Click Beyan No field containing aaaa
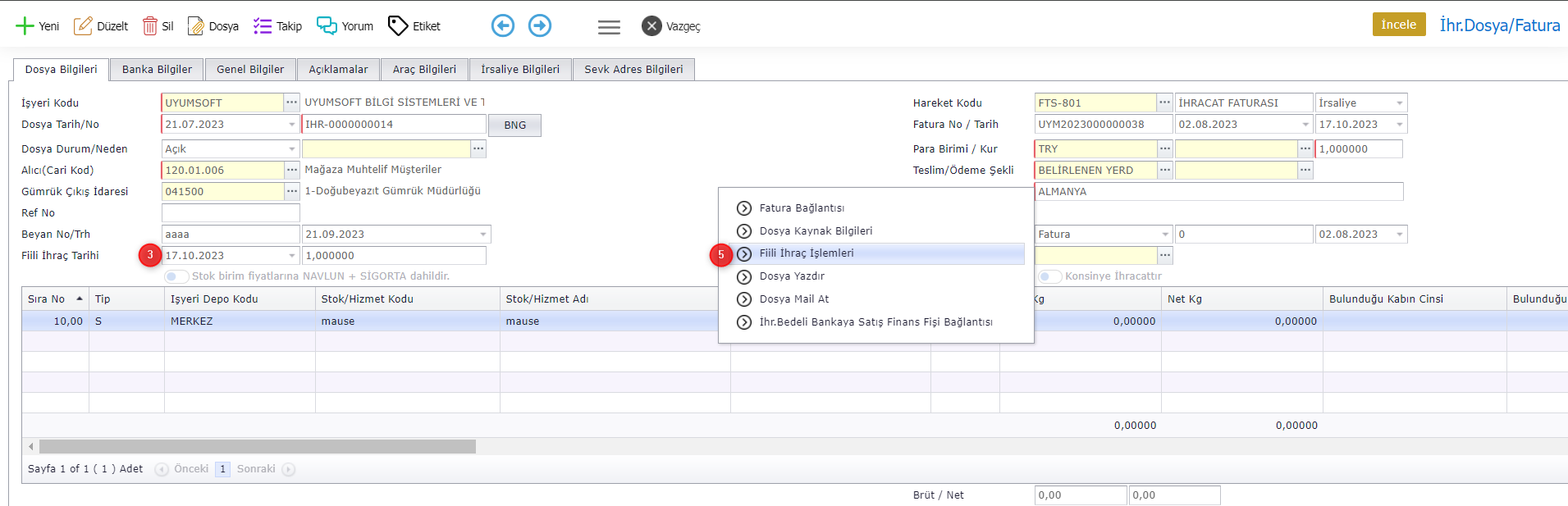The width and height of the screenshot is (1568, 506). click(x=231, y=234)
